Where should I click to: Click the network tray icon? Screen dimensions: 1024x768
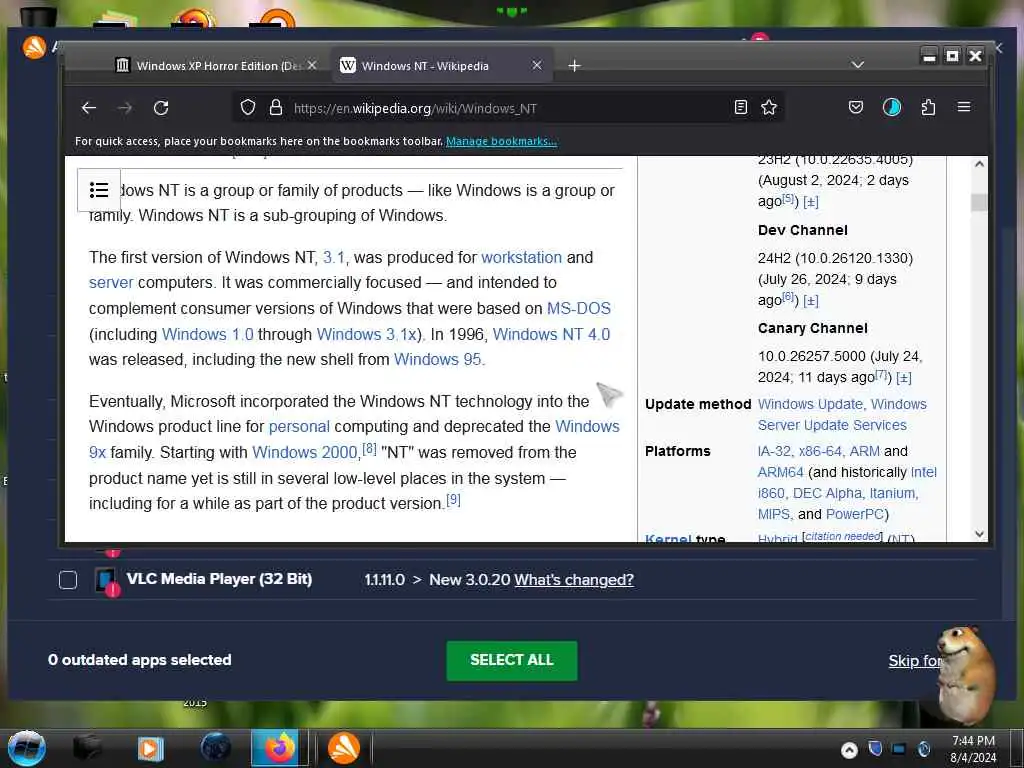point(899,749)
